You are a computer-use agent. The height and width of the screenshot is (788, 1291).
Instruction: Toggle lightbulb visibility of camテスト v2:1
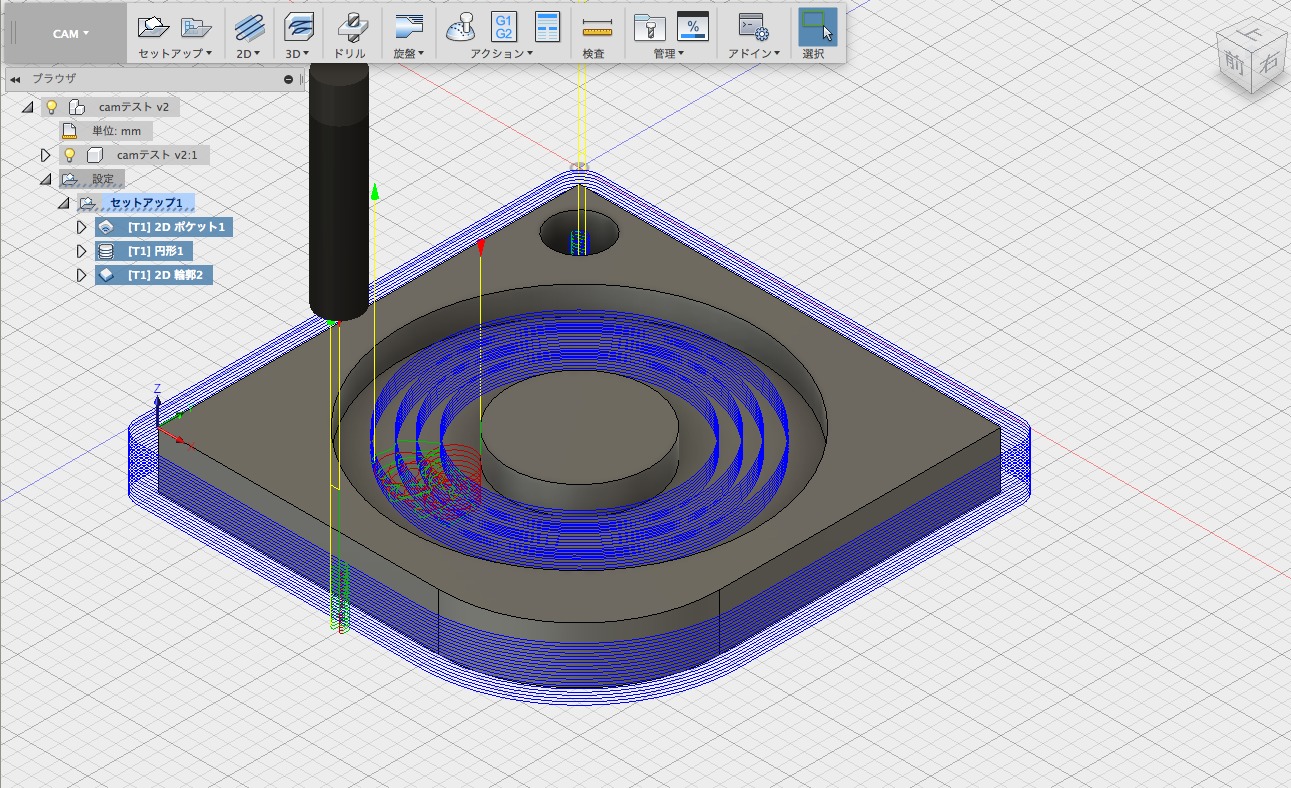tap(70, 155)
